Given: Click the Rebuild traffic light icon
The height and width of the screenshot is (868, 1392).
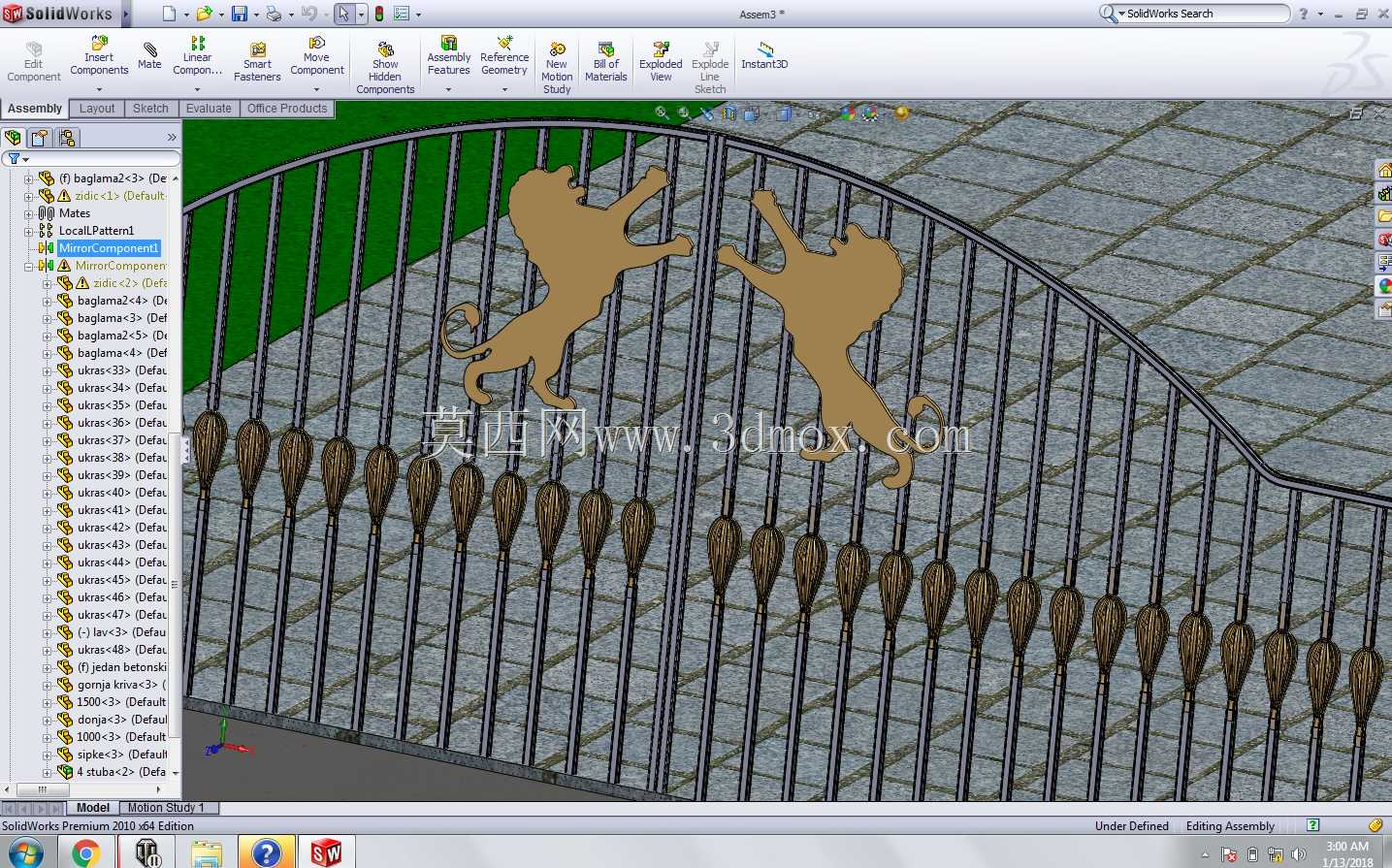Looking at the screenshot, I should tap(378, 14).
